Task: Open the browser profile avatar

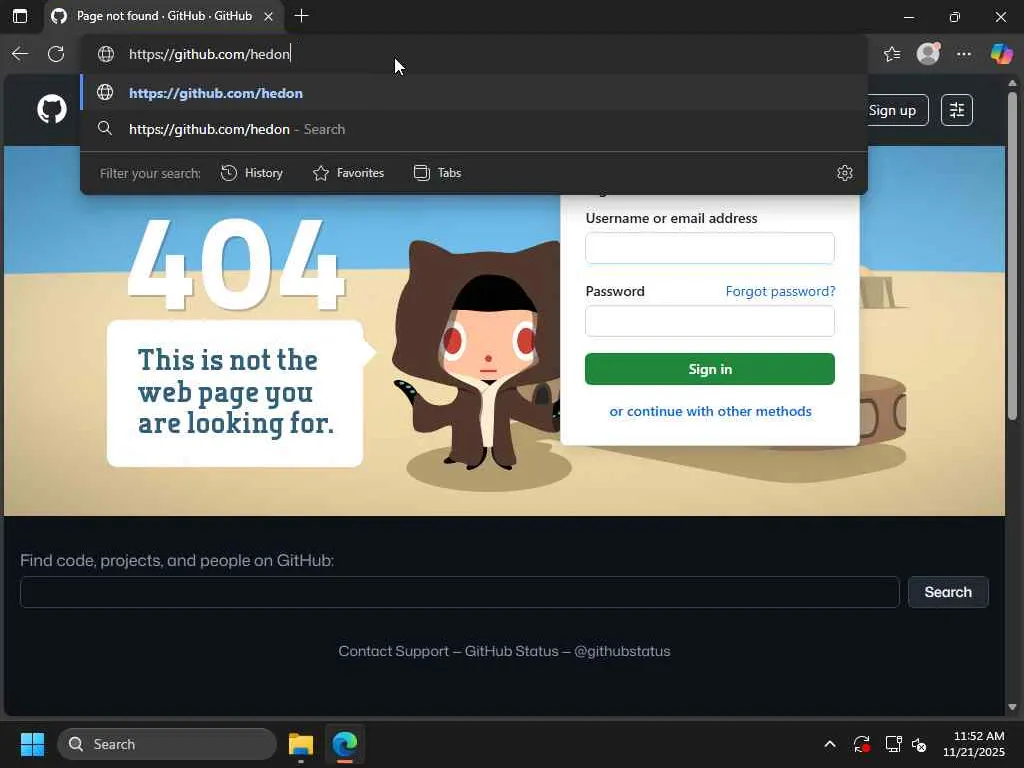Action: pyautogui.click(x=928, y=54)
